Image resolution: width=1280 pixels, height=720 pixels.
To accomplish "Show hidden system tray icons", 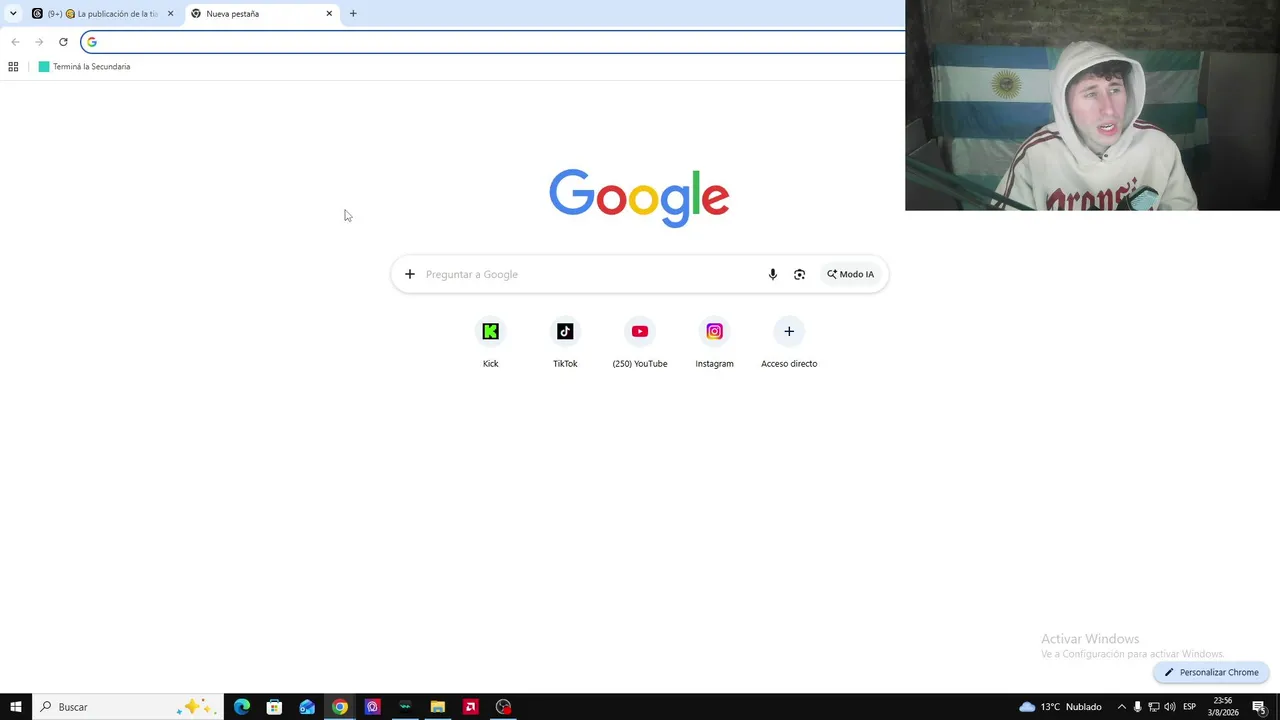I will 1121,707.
